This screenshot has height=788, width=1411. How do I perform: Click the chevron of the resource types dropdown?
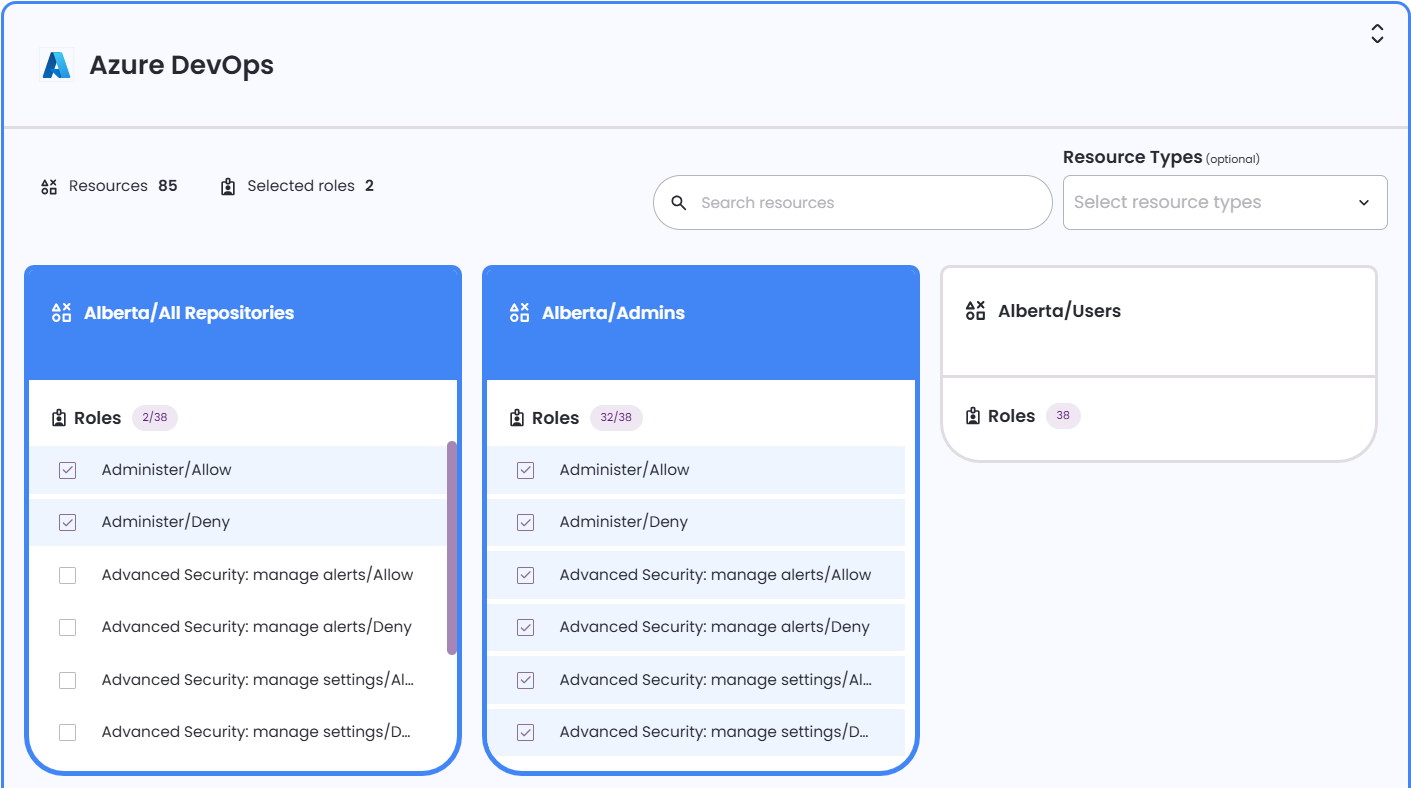[x=1364, y=203]
